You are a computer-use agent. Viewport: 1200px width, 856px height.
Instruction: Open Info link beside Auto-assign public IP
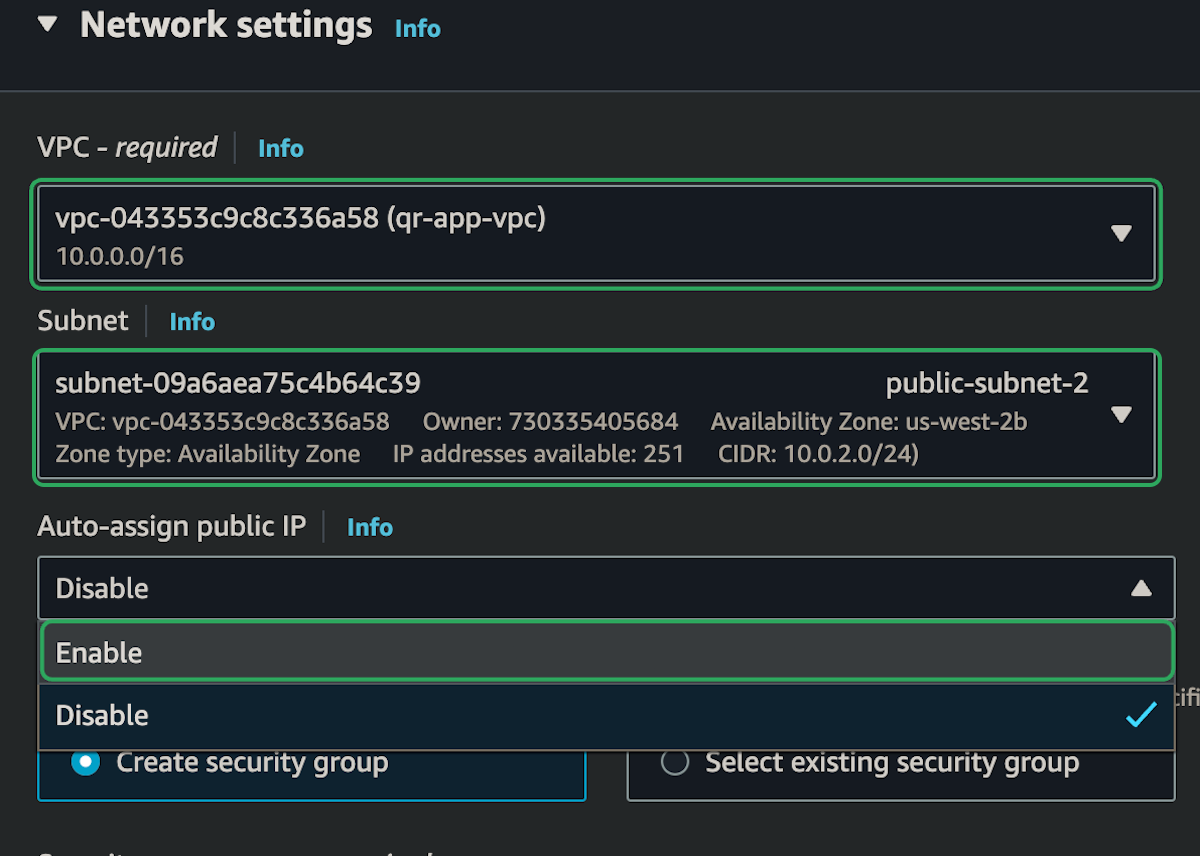point(370,527)
